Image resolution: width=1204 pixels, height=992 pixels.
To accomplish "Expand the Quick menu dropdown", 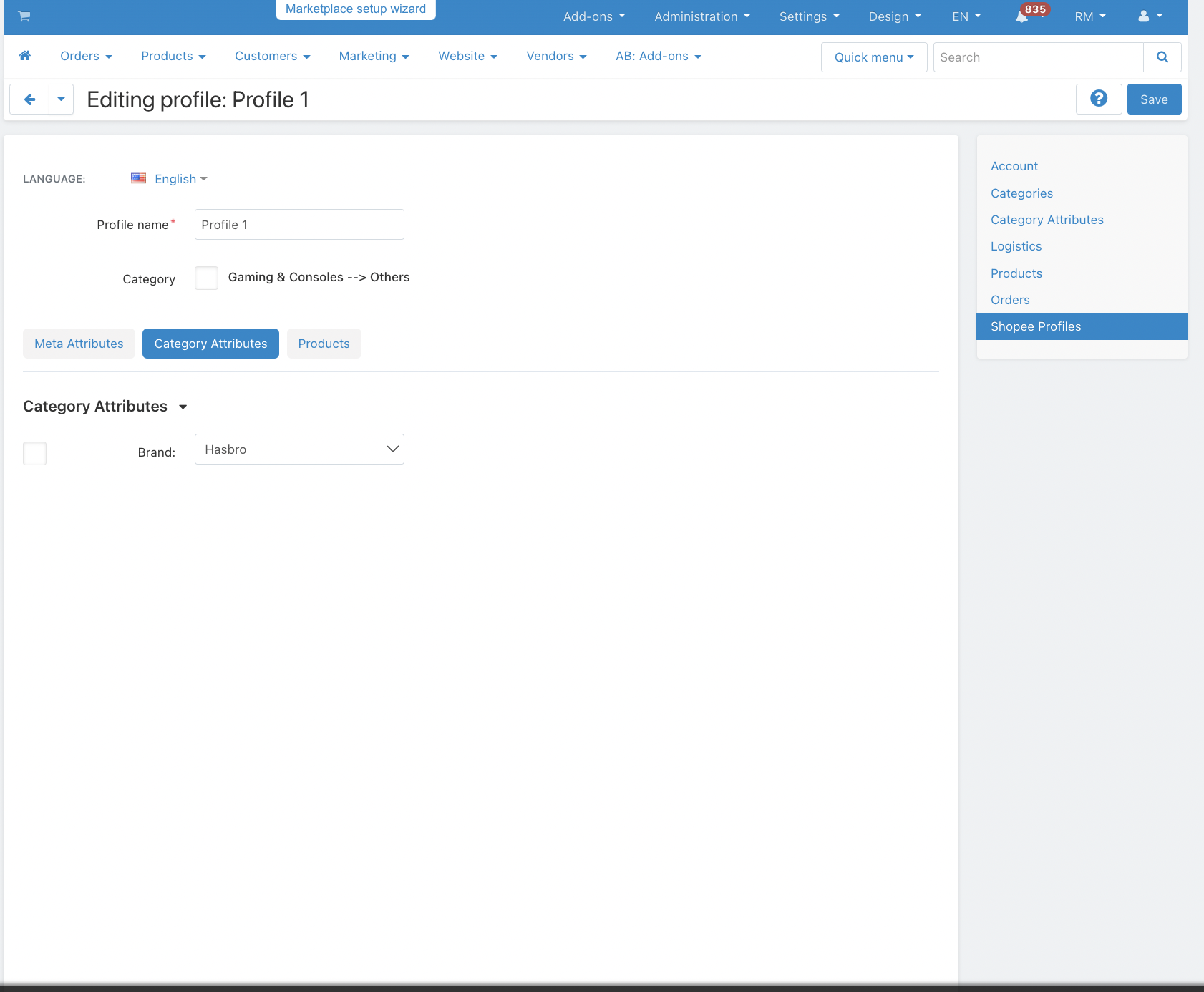I will pyautogui.click(x=874, y=57).
